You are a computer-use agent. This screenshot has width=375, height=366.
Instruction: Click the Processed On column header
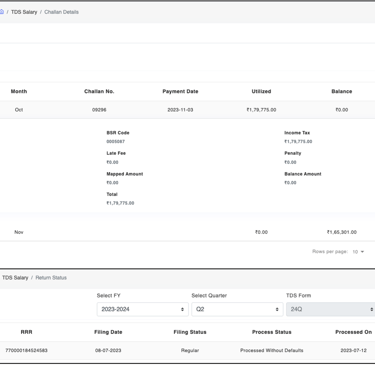pos(353,332)
